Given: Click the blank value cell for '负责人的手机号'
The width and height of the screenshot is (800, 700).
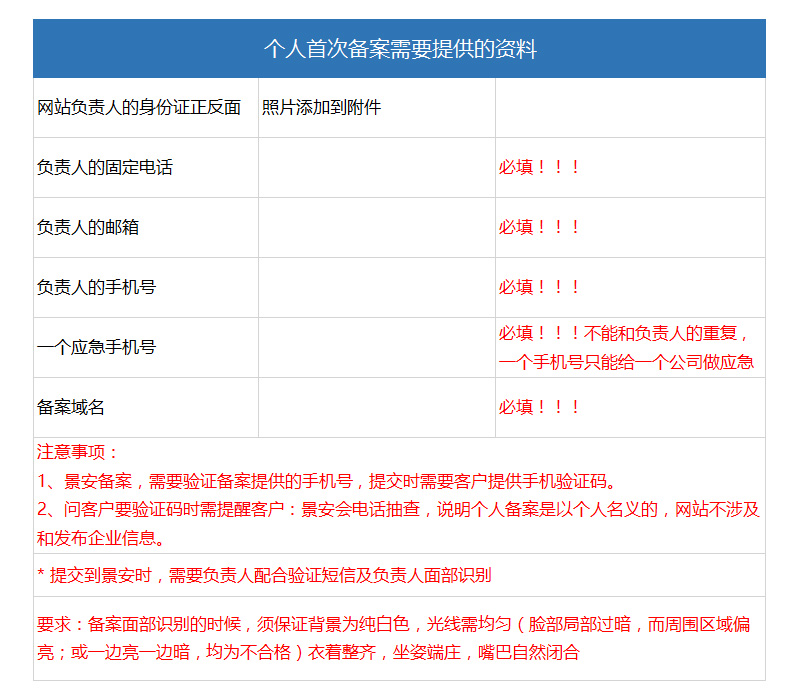Looking at the screenshot, I should click(x=377, y=288).
